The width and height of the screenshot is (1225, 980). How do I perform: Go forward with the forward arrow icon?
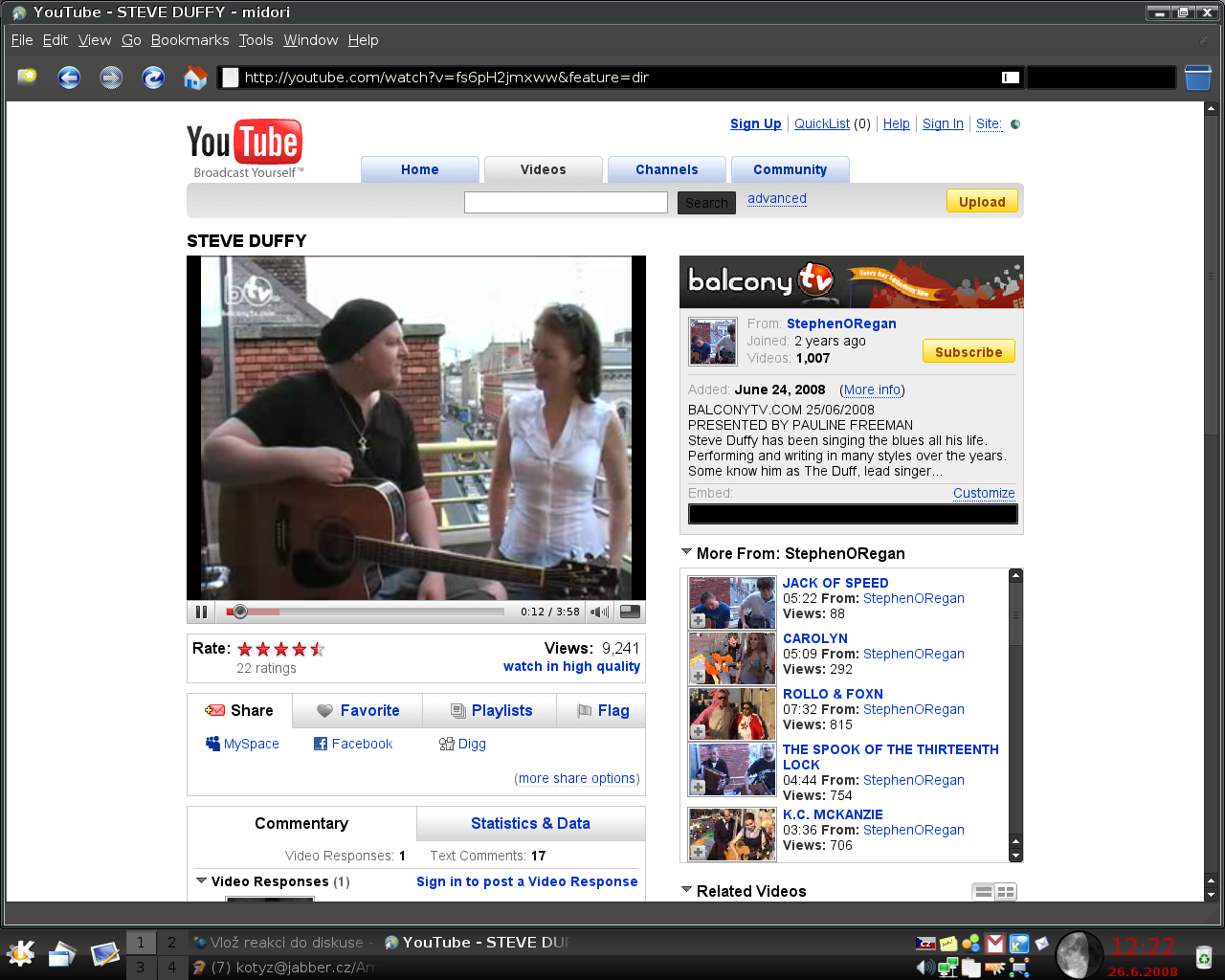[111, 78]
